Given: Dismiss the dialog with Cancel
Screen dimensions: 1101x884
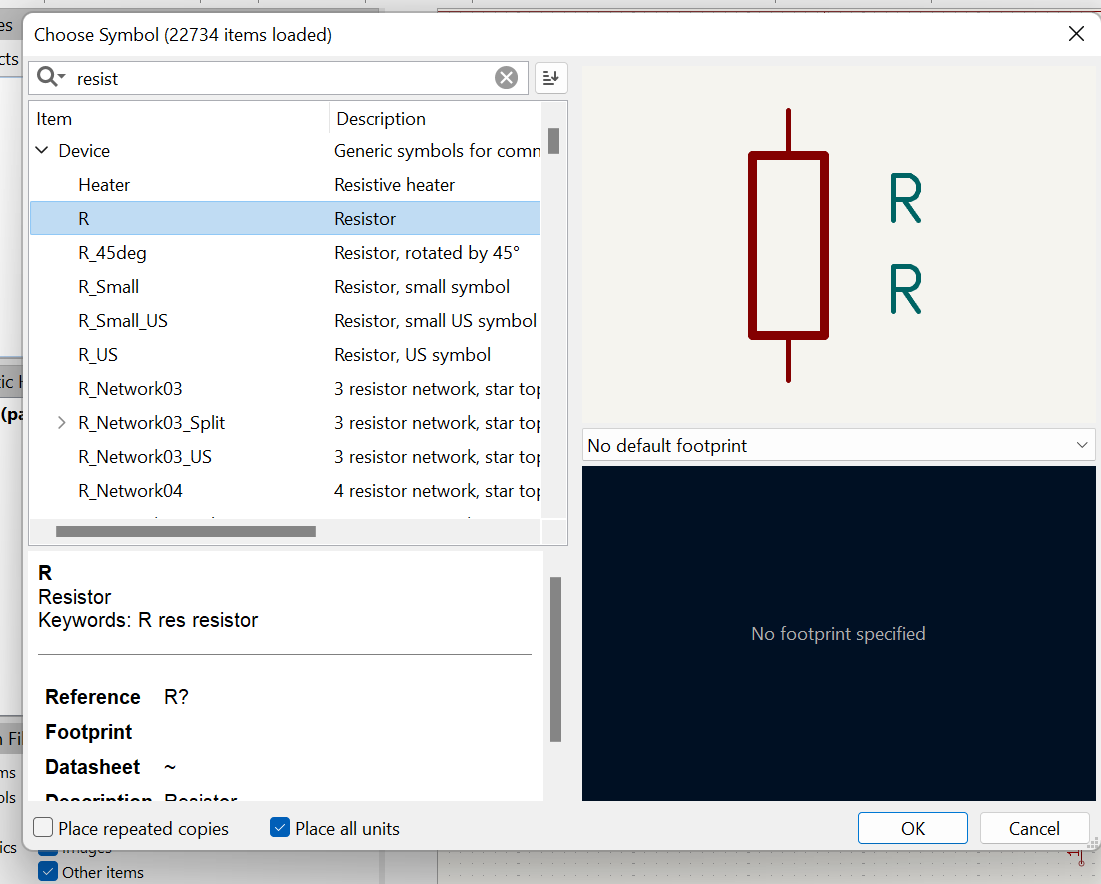Looking at the screenshot, I should tap(1034, 828).
